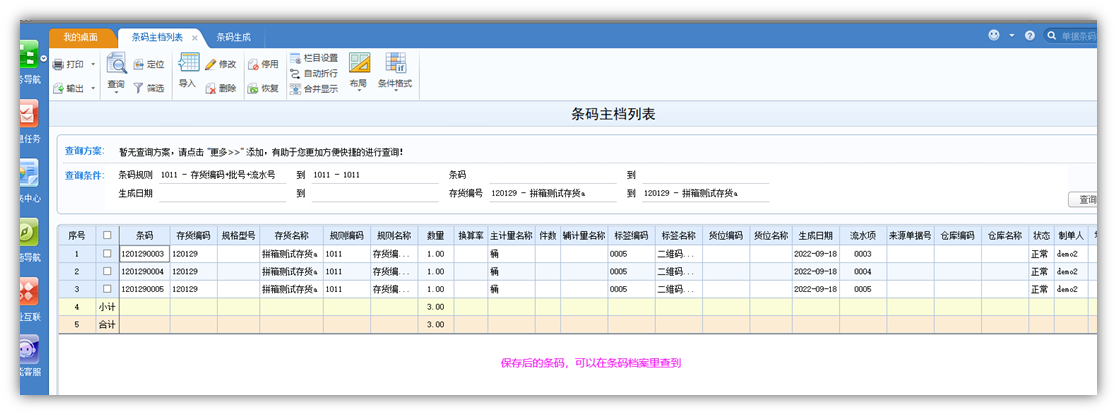The image size is (1117, 415).
Task: Open the customer service robot sidebar icon
Action: click(28, 351)
